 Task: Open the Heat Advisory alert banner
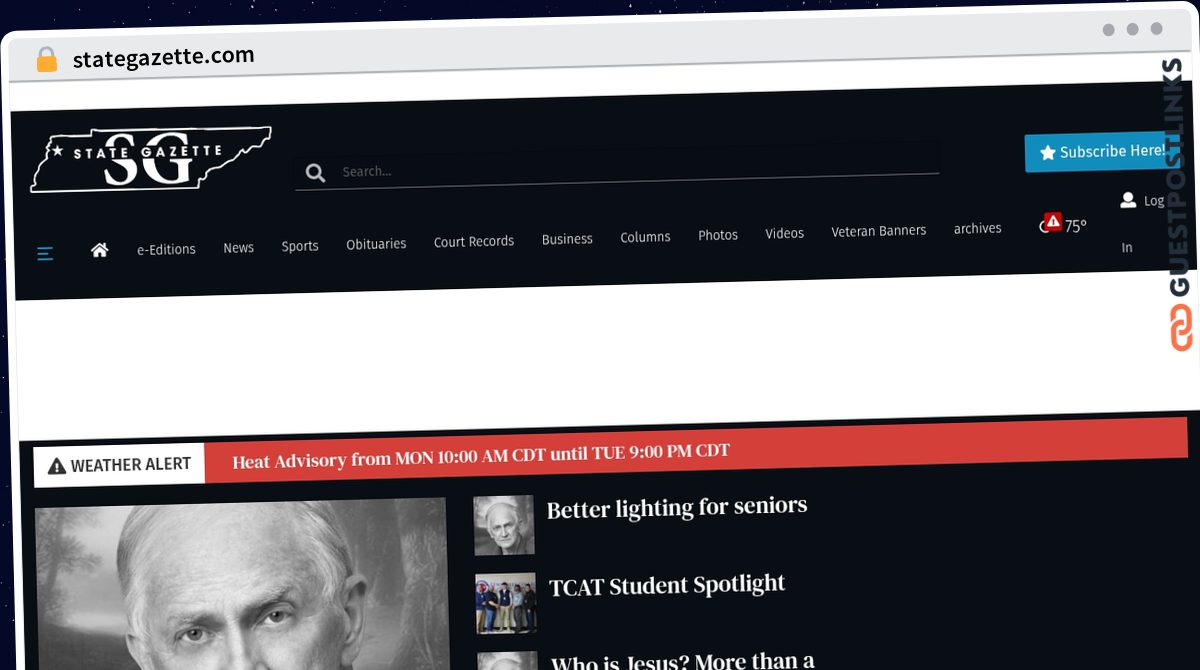(695, 449)
